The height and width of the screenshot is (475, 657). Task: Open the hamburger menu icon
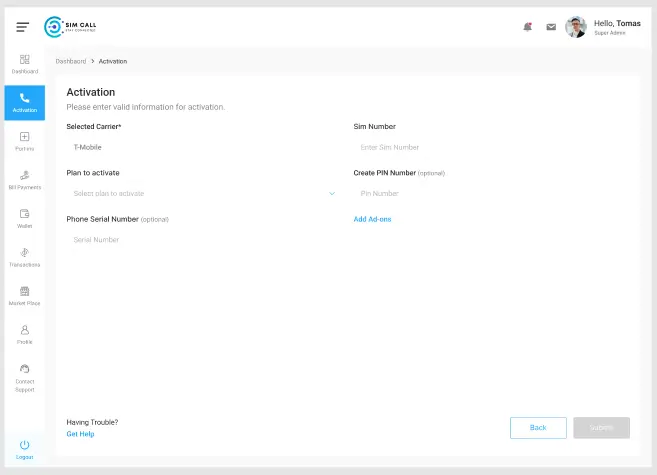point(22,27)
